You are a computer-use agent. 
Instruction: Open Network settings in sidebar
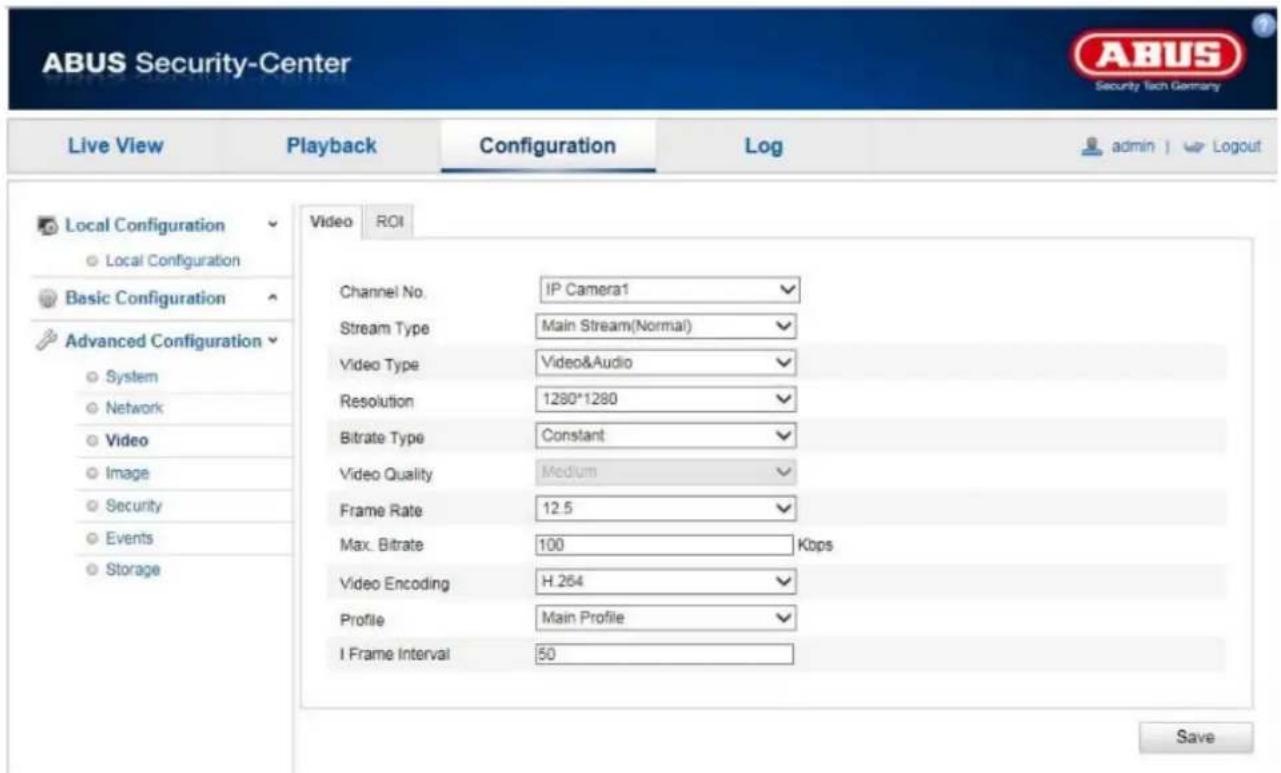[134, 408]
